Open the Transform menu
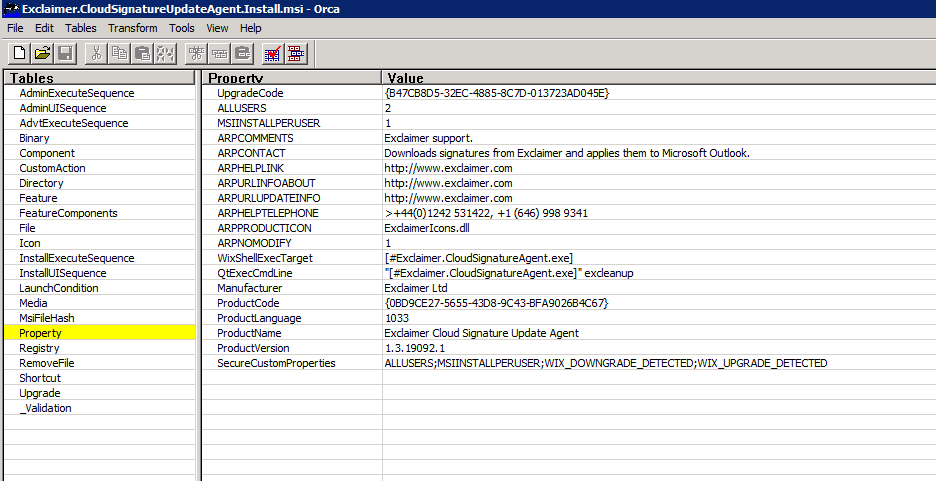Viewport: 936px width, 481px height. tap(132, 28)
